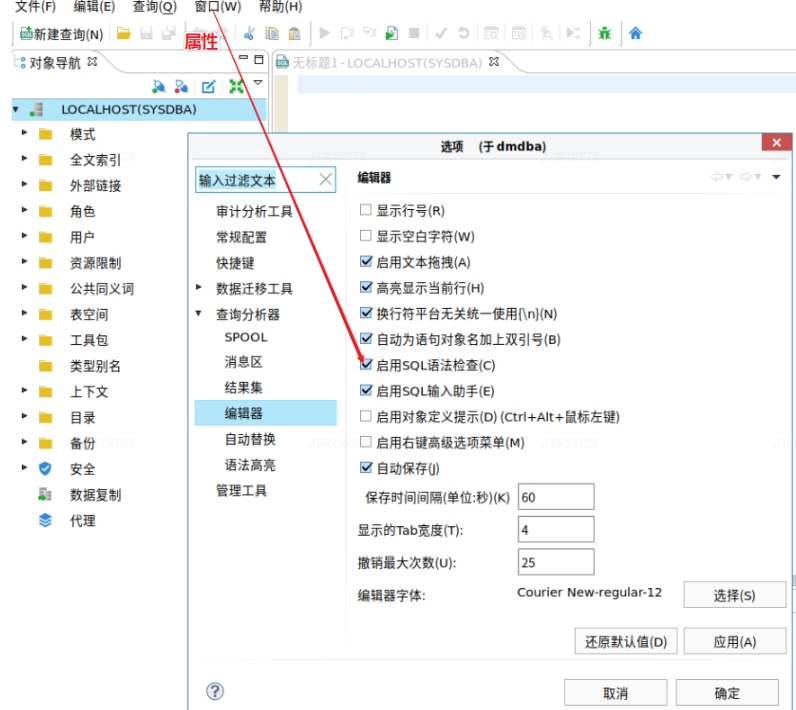Collapse the LOCALHOST(SYSDBA) tree node
Image resolution: width=796 pixels, height=710 pixels.
(16, 109)
